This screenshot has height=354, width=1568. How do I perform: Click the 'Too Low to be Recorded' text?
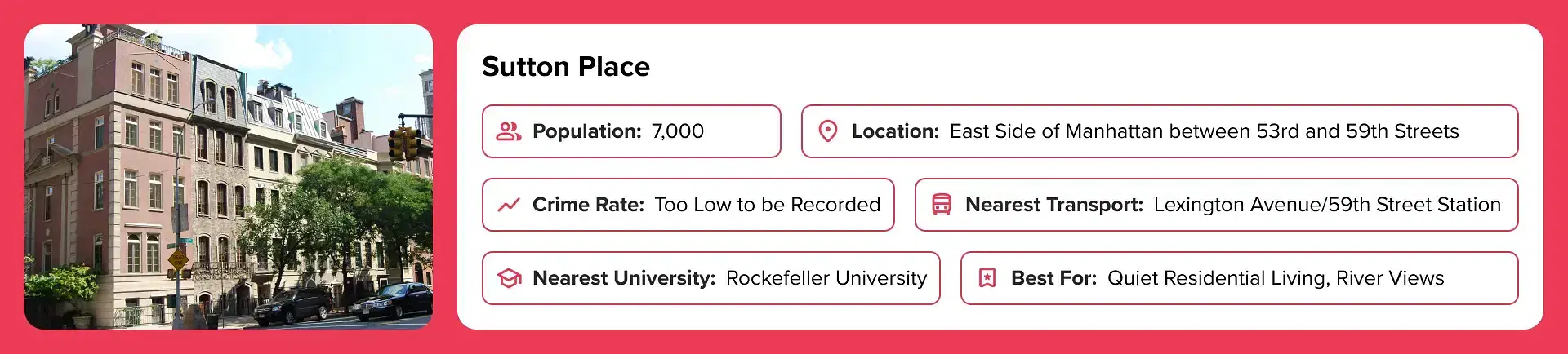(x=768, y=205)
